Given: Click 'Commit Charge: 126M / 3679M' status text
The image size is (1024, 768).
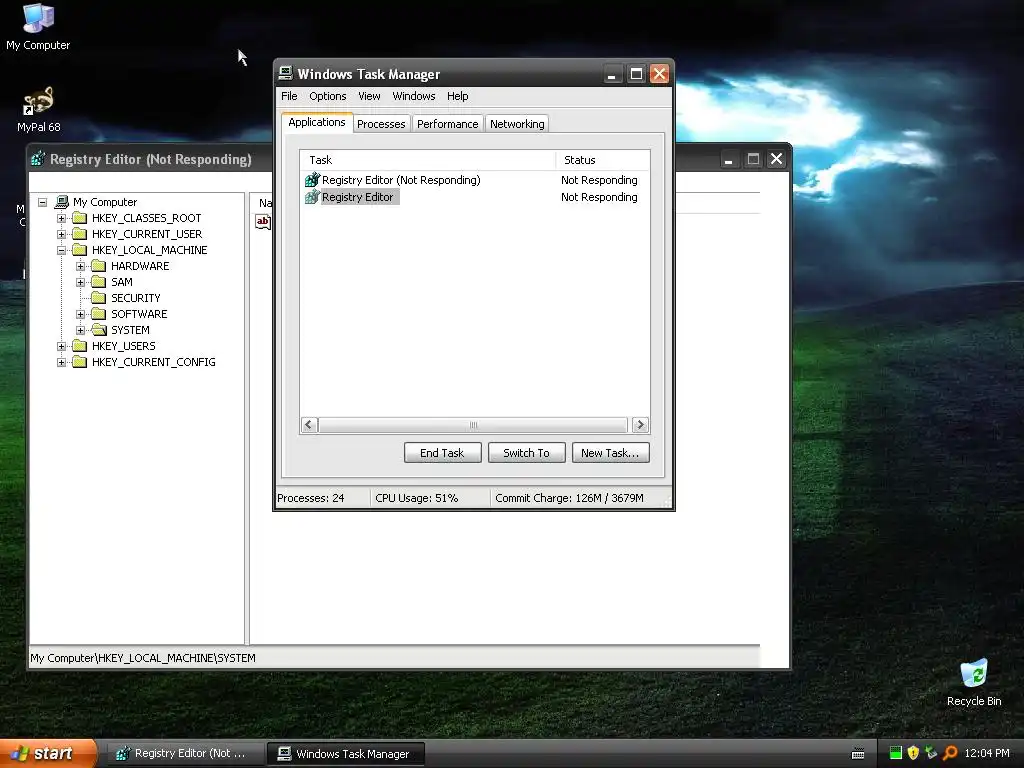Looking at the screenshot, I should pyautogui.click(x=569, y=498).
